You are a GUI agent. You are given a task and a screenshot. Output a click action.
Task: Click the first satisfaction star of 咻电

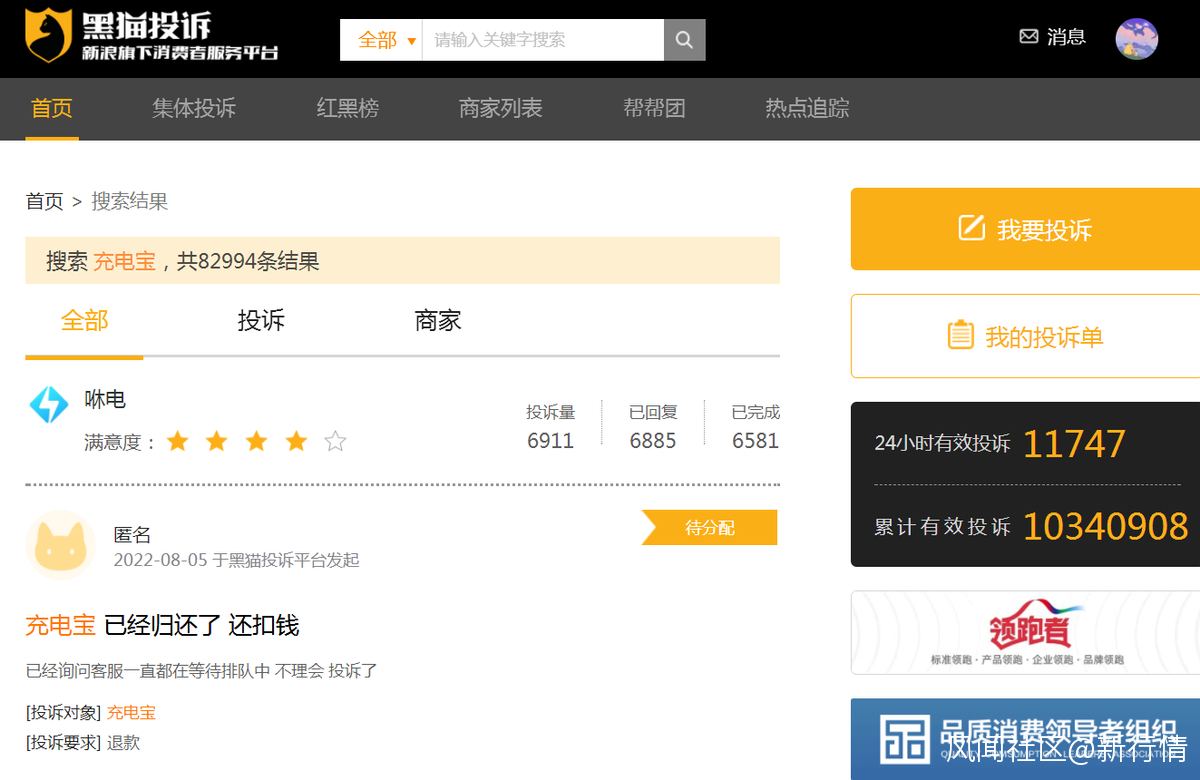tap(178, 441)
